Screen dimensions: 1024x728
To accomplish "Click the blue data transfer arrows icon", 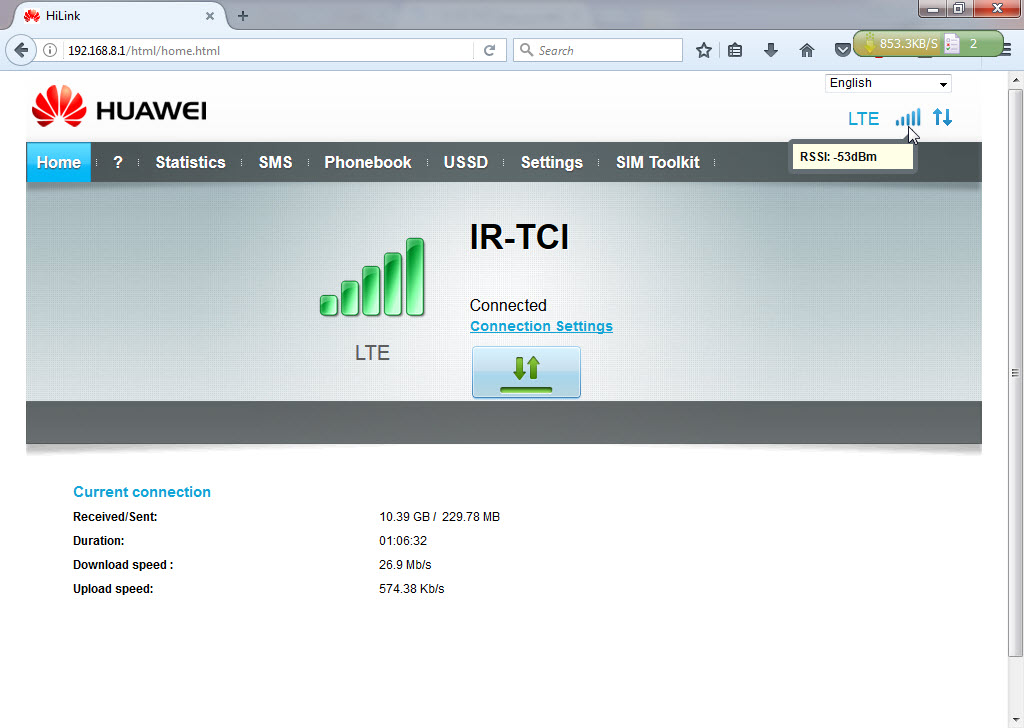I will point(942,118).
